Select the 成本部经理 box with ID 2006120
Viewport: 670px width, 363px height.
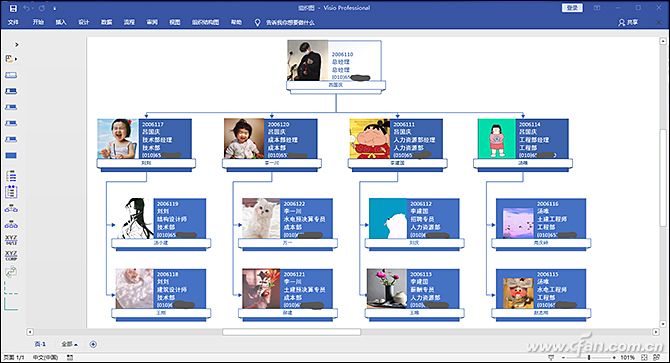pos(272,144)
